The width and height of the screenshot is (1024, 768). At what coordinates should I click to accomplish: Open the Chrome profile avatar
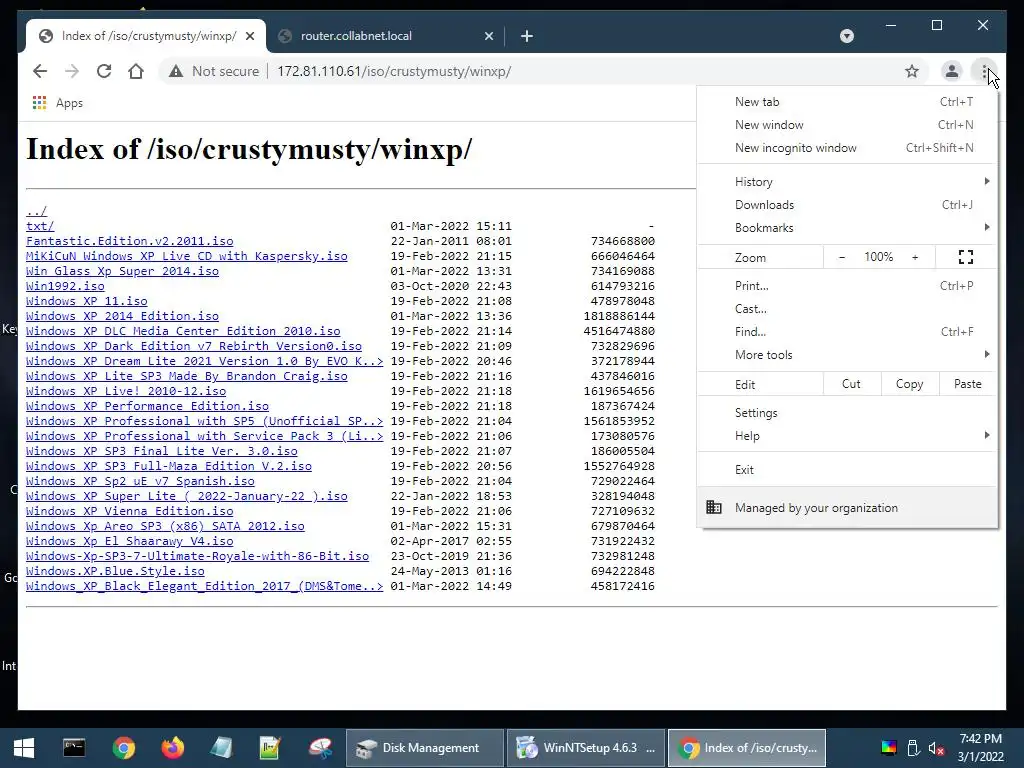pos(952,71)
